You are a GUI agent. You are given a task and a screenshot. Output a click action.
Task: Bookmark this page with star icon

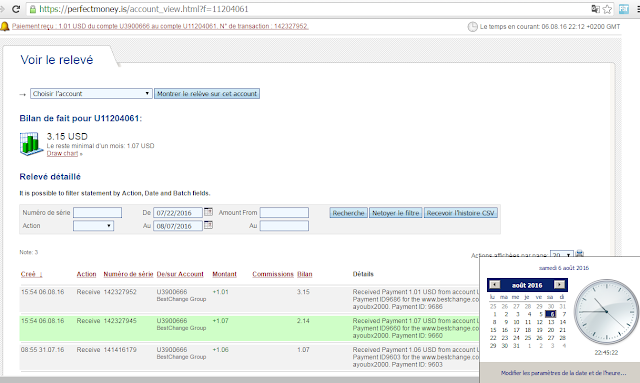[x=607, y=9]
